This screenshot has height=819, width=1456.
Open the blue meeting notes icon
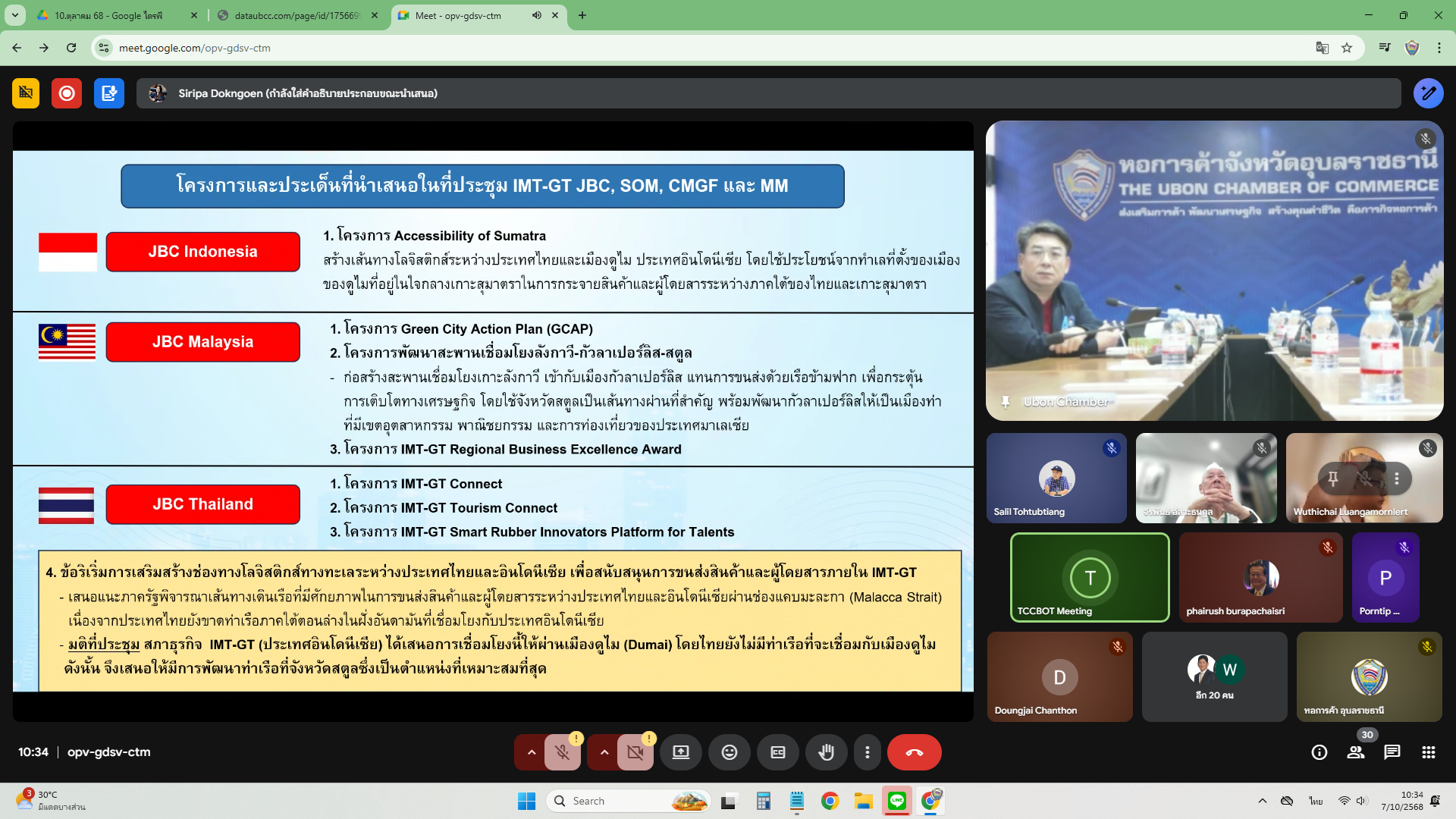point(109,93)
